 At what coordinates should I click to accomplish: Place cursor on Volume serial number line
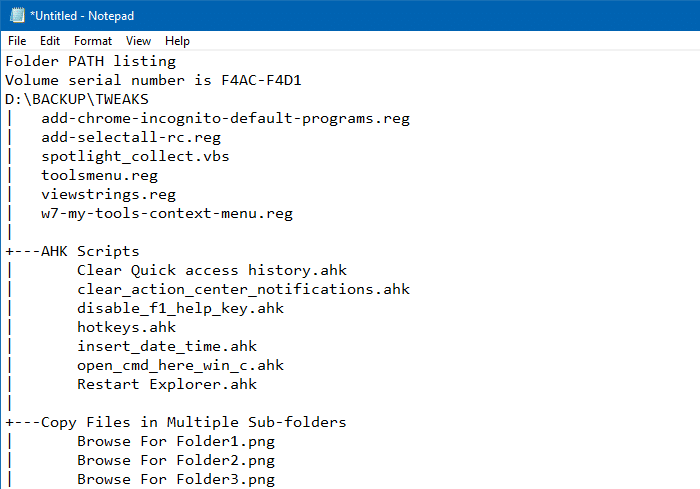153,81
